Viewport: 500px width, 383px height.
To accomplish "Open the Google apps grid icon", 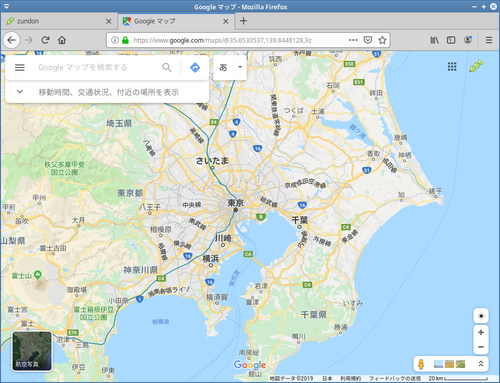I will pos(452,67).
